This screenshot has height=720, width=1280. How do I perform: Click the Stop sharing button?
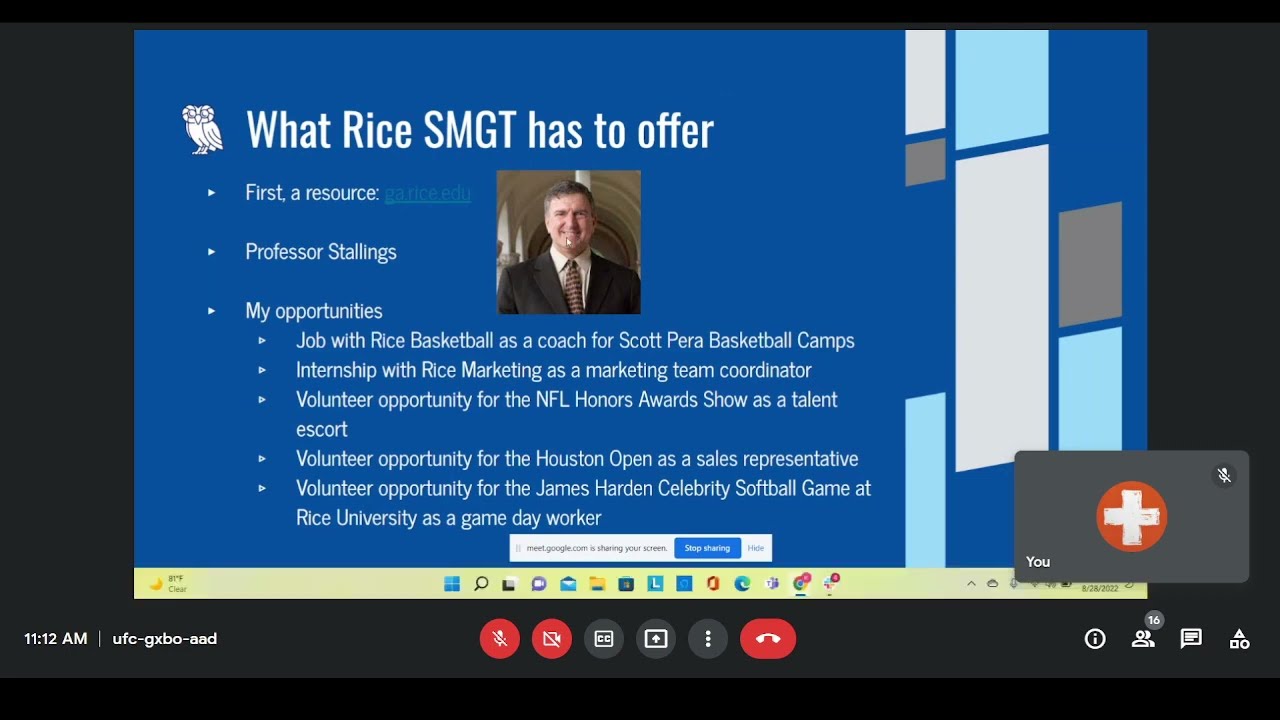point(707,548)
